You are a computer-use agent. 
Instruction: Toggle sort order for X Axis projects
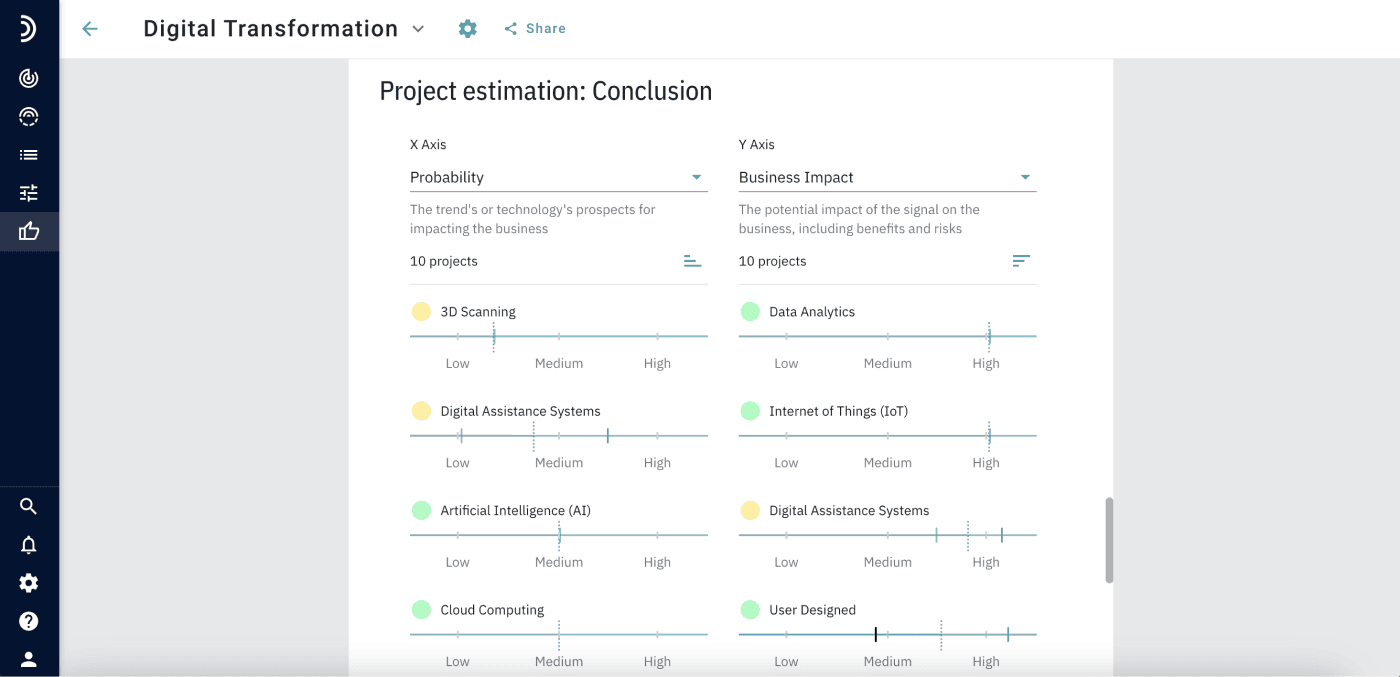(692, 261)
